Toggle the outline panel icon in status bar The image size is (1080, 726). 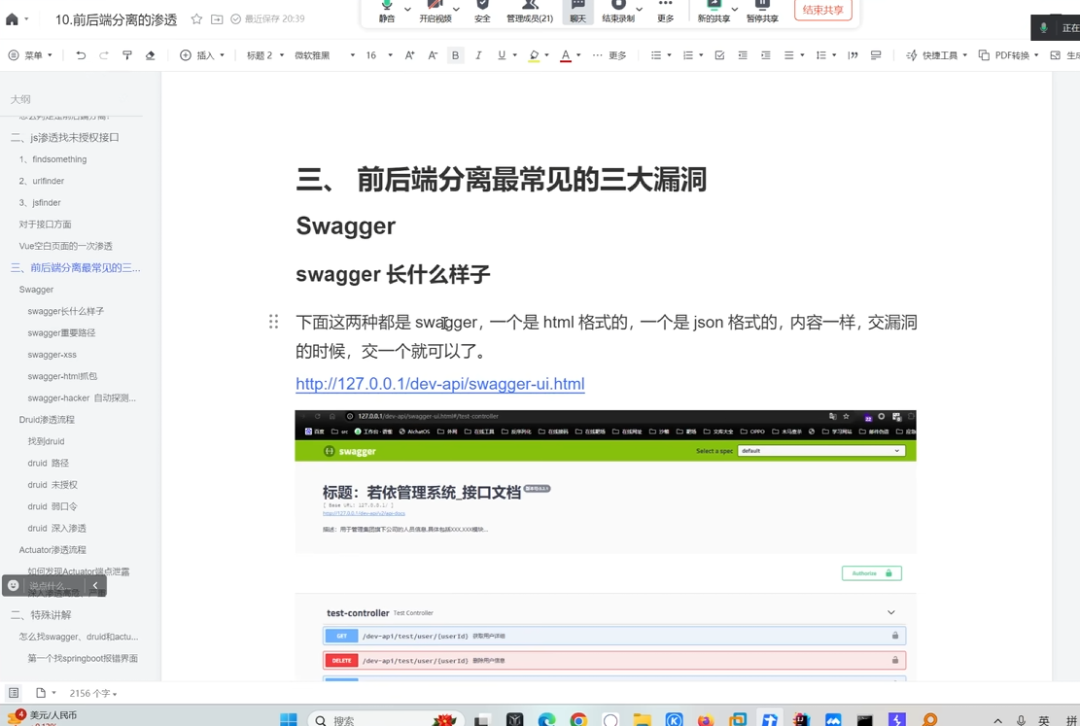tap(14, 693)
